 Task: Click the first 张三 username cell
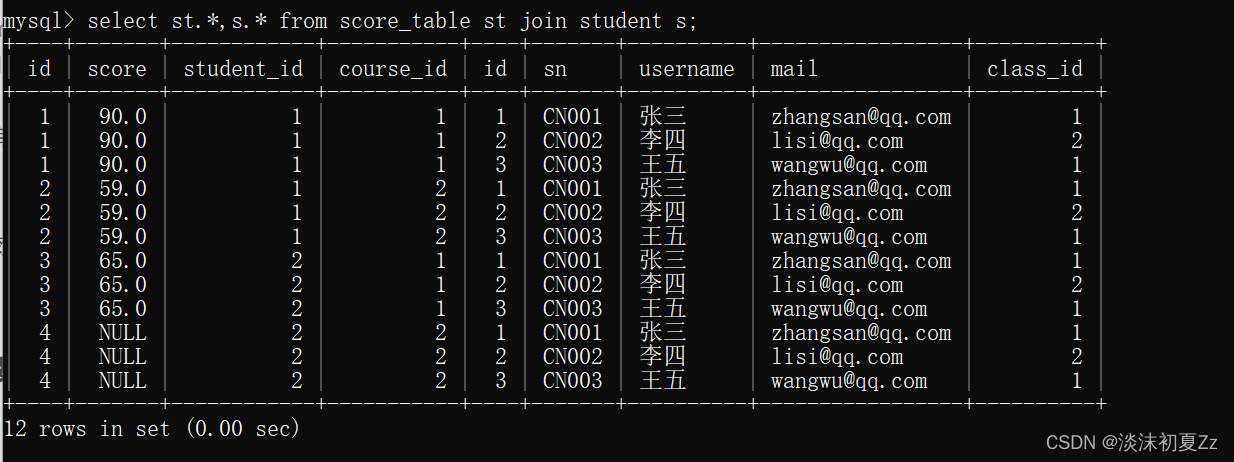[663, 117]
